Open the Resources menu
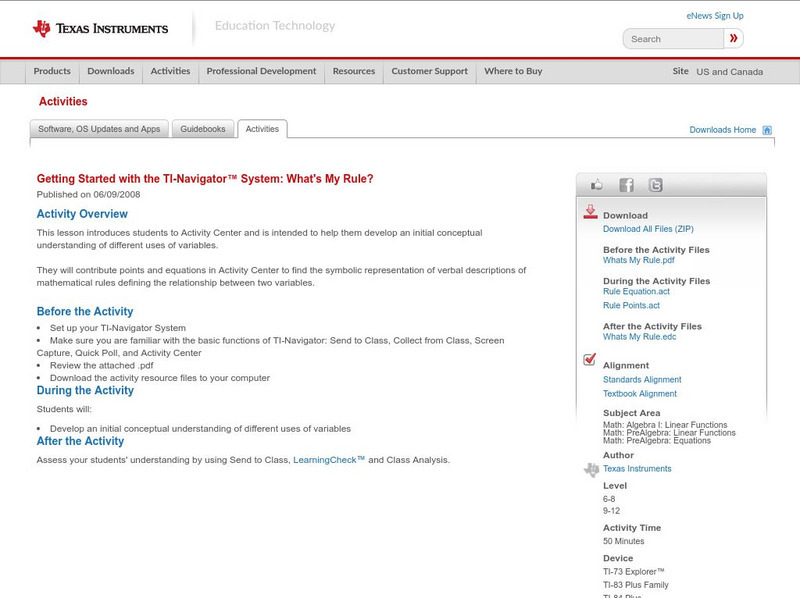The height and width of the screenshot is (598, 800). pyautogui.click(x=354, y=71)
